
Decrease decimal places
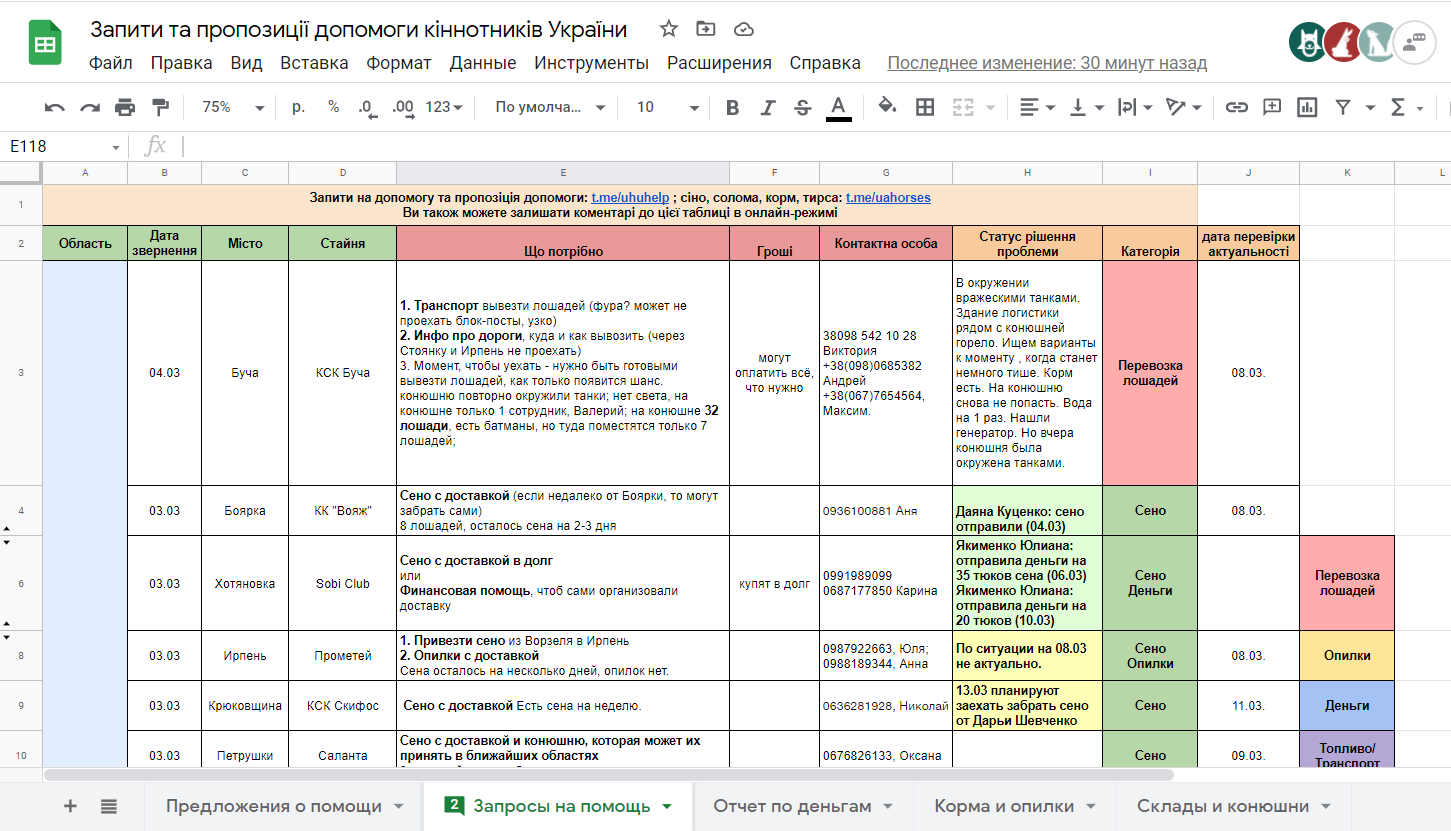366,107
